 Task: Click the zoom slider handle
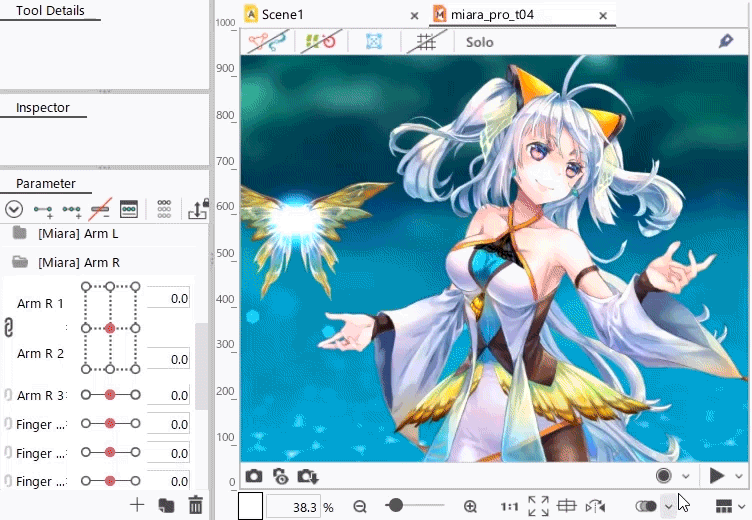[x=395, y=505]
